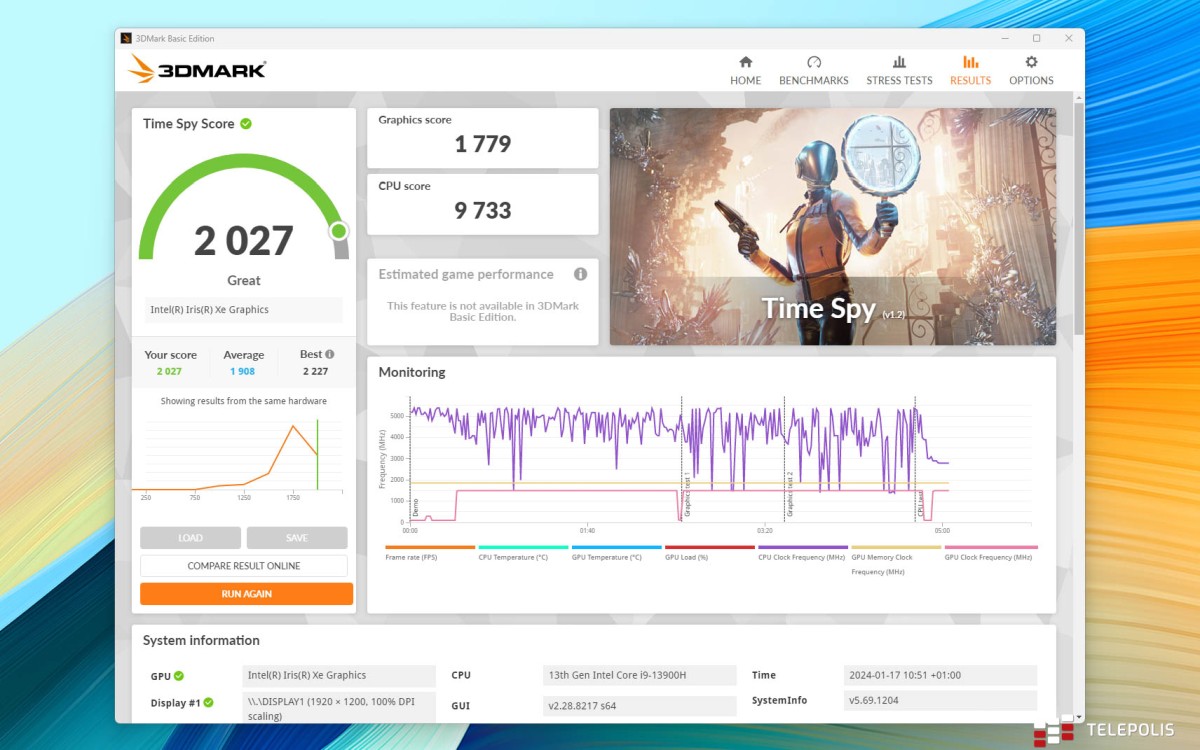Click the green checkmark beside Time Spy Score

click(x=246, y=124)
